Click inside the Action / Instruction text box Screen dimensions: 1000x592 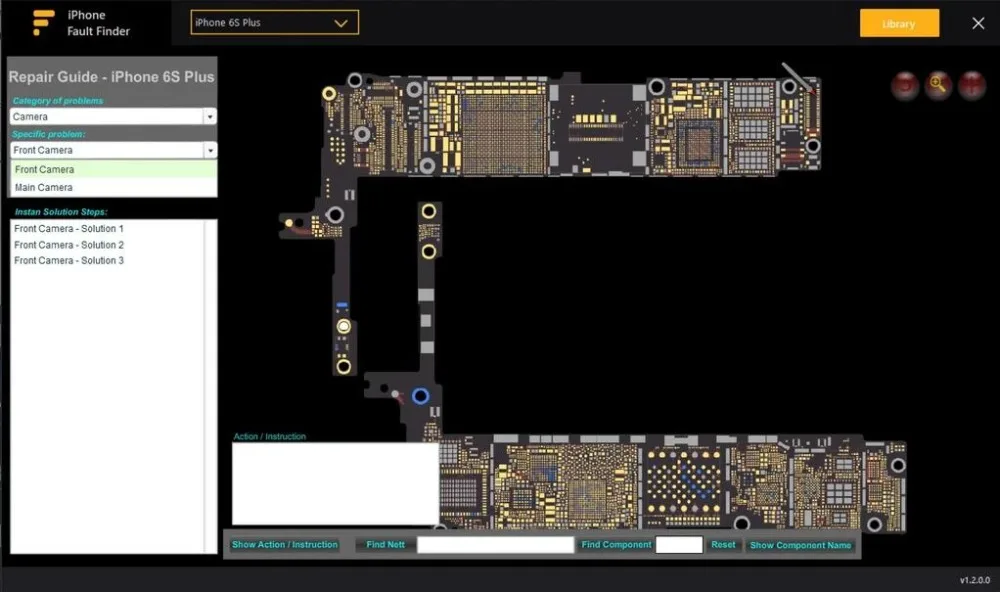tap(335, 484)
